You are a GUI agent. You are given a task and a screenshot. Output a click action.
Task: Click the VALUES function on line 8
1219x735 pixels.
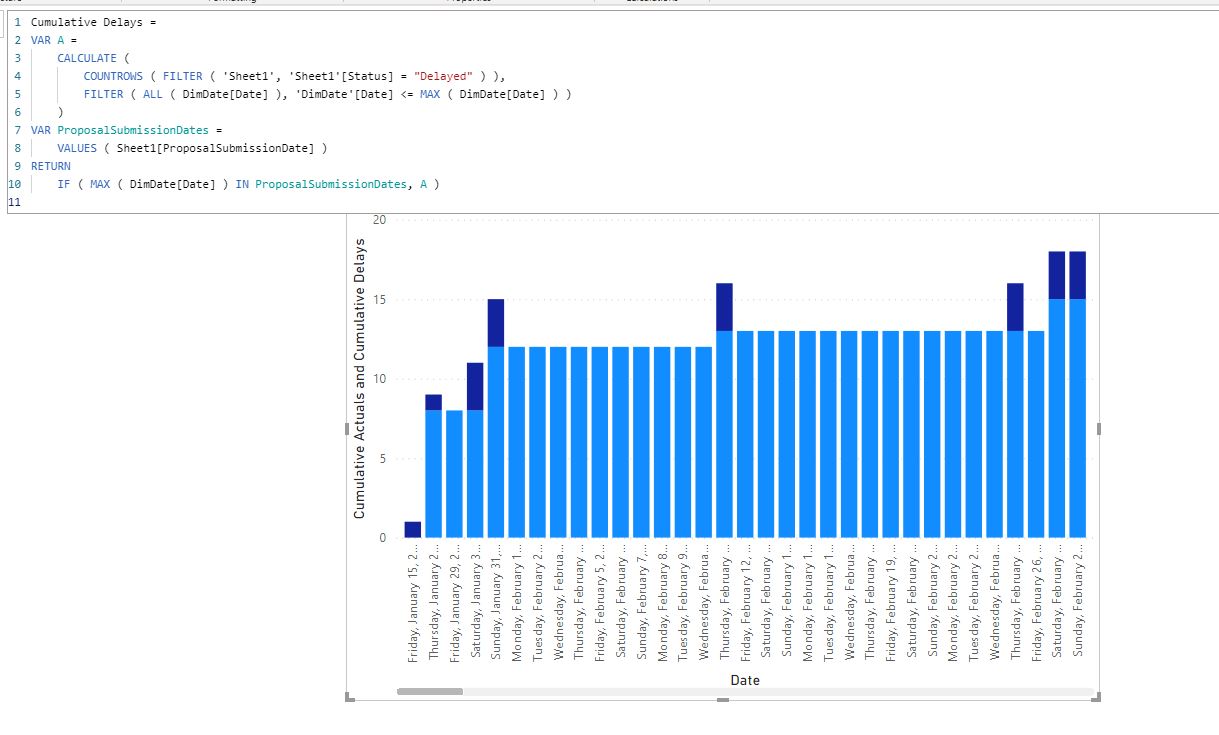(77, 148)
